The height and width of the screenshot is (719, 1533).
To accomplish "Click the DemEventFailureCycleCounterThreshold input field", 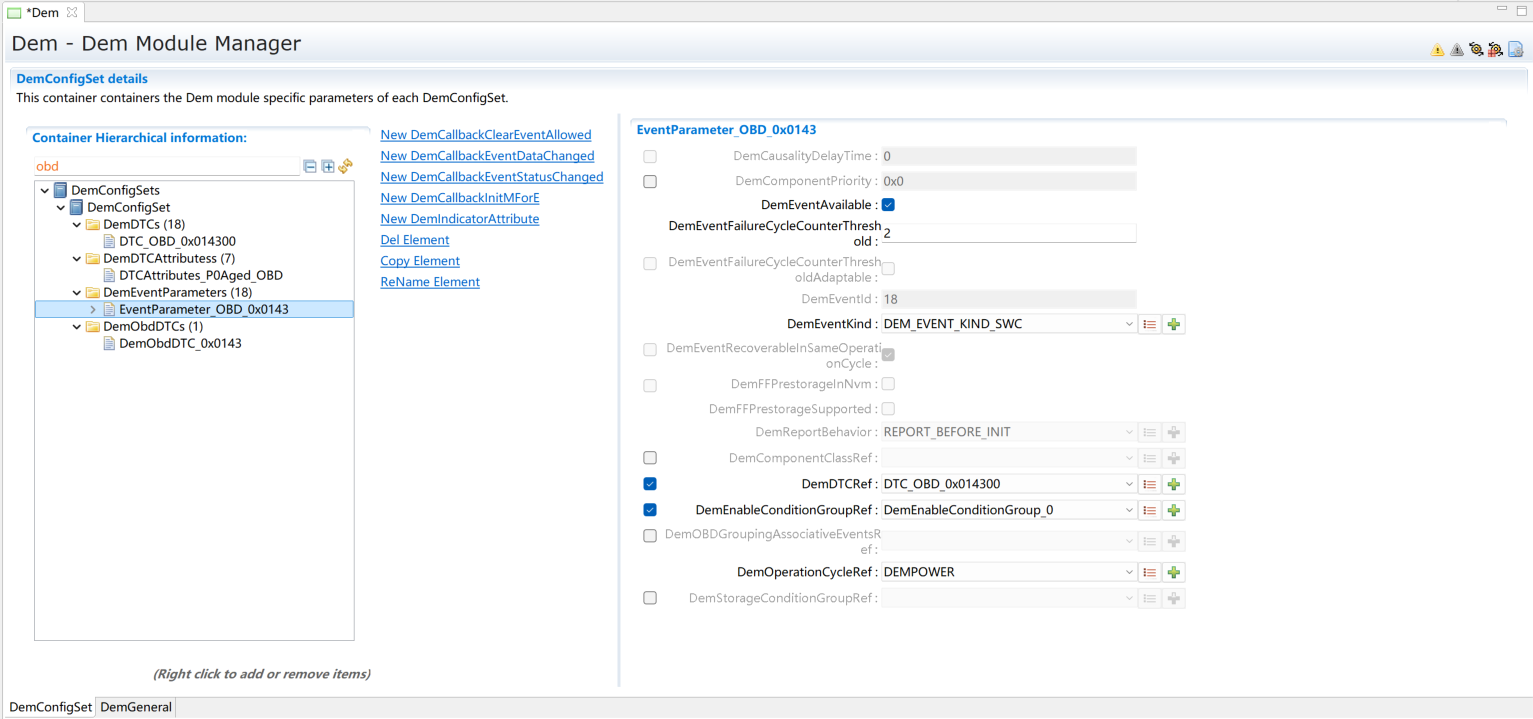I will pos(1008,233).
